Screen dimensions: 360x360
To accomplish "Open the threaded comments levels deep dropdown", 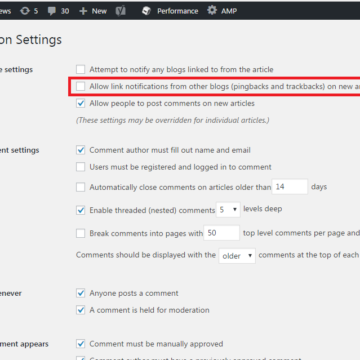I will click(x=228, y=210).
